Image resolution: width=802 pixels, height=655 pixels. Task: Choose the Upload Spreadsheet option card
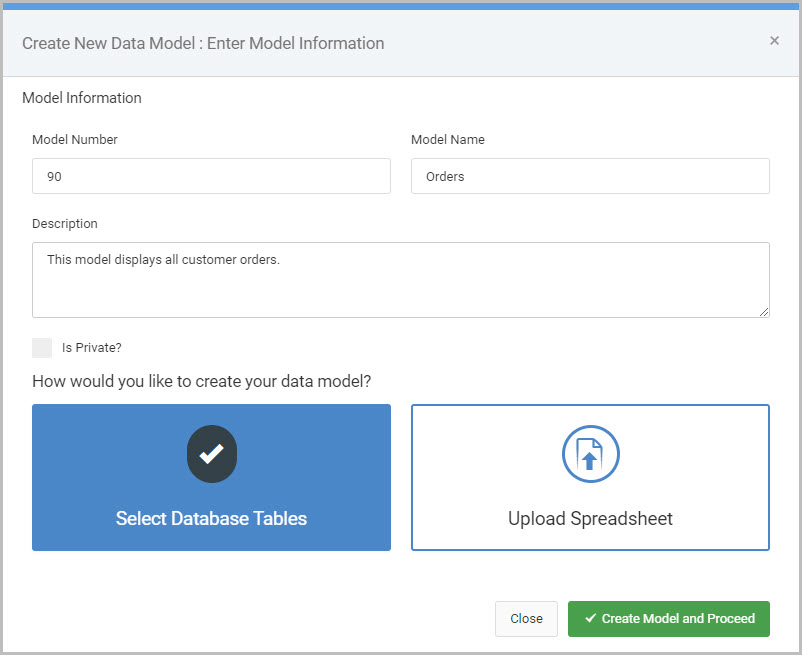(590, 478)
